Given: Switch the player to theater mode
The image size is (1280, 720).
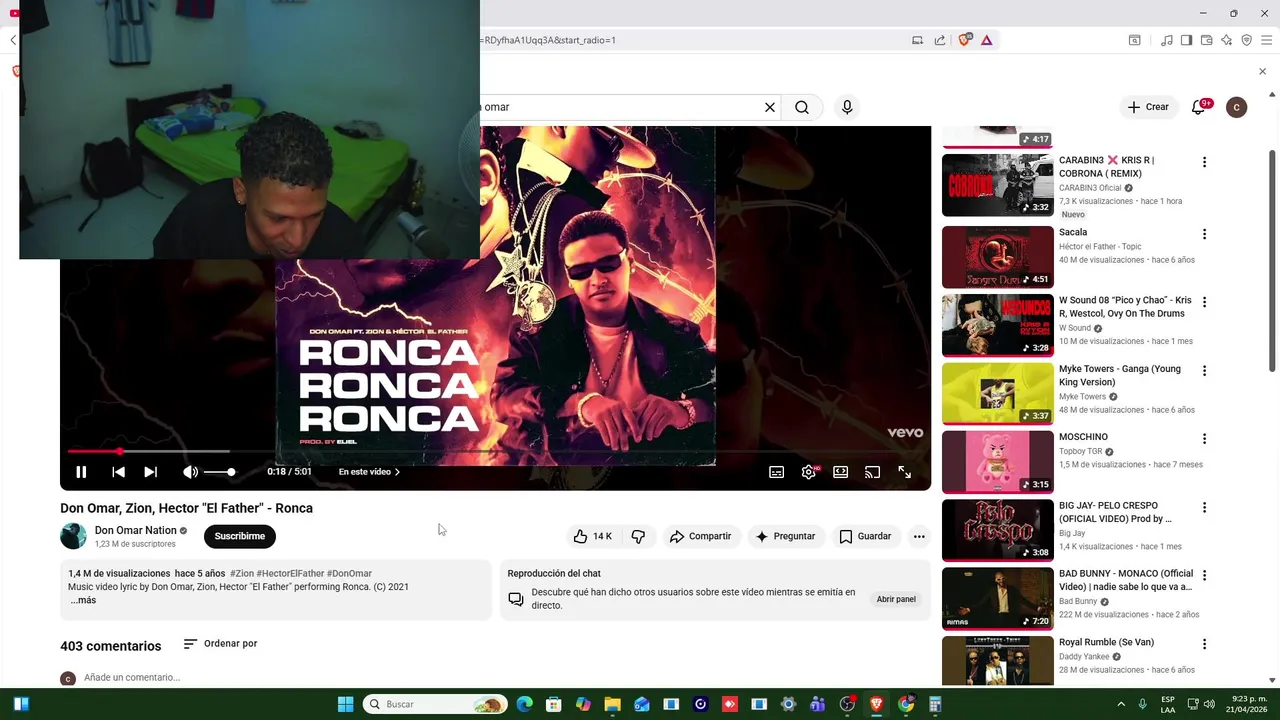Looking at the screenshot, I should click(840, 472).
